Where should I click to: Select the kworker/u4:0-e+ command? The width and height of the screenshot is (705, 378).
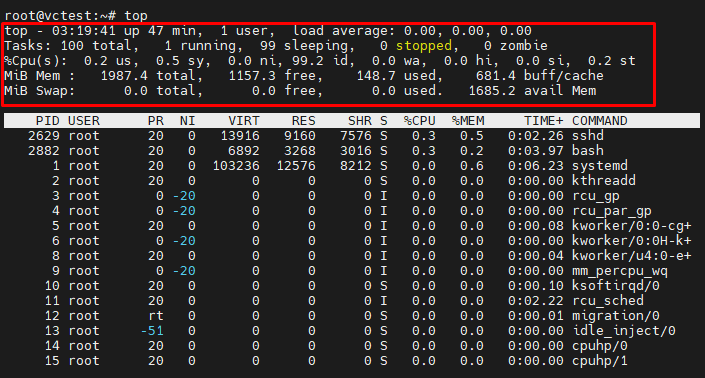tap(631, 256)
